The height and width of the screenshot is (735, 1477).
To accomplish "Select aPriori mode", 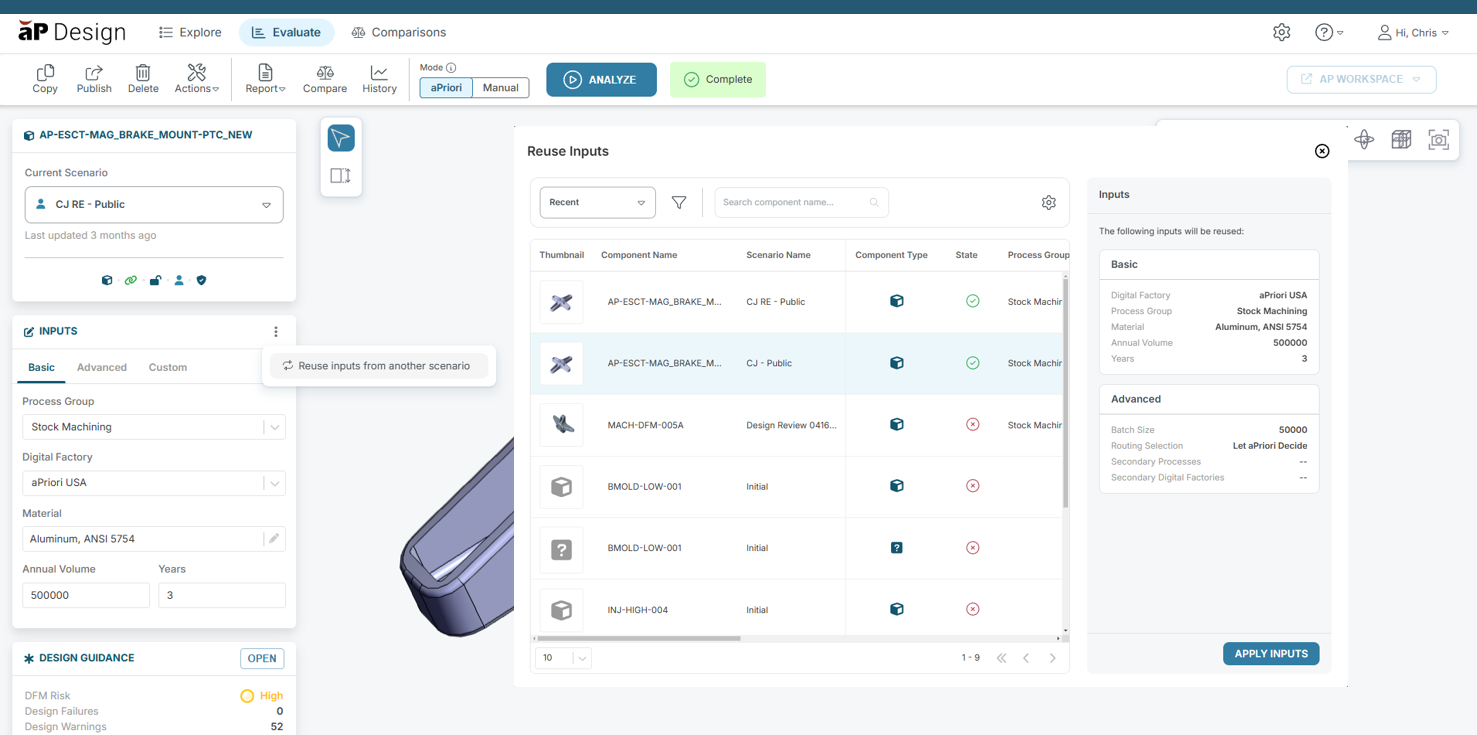I will [x=446, y=88].
